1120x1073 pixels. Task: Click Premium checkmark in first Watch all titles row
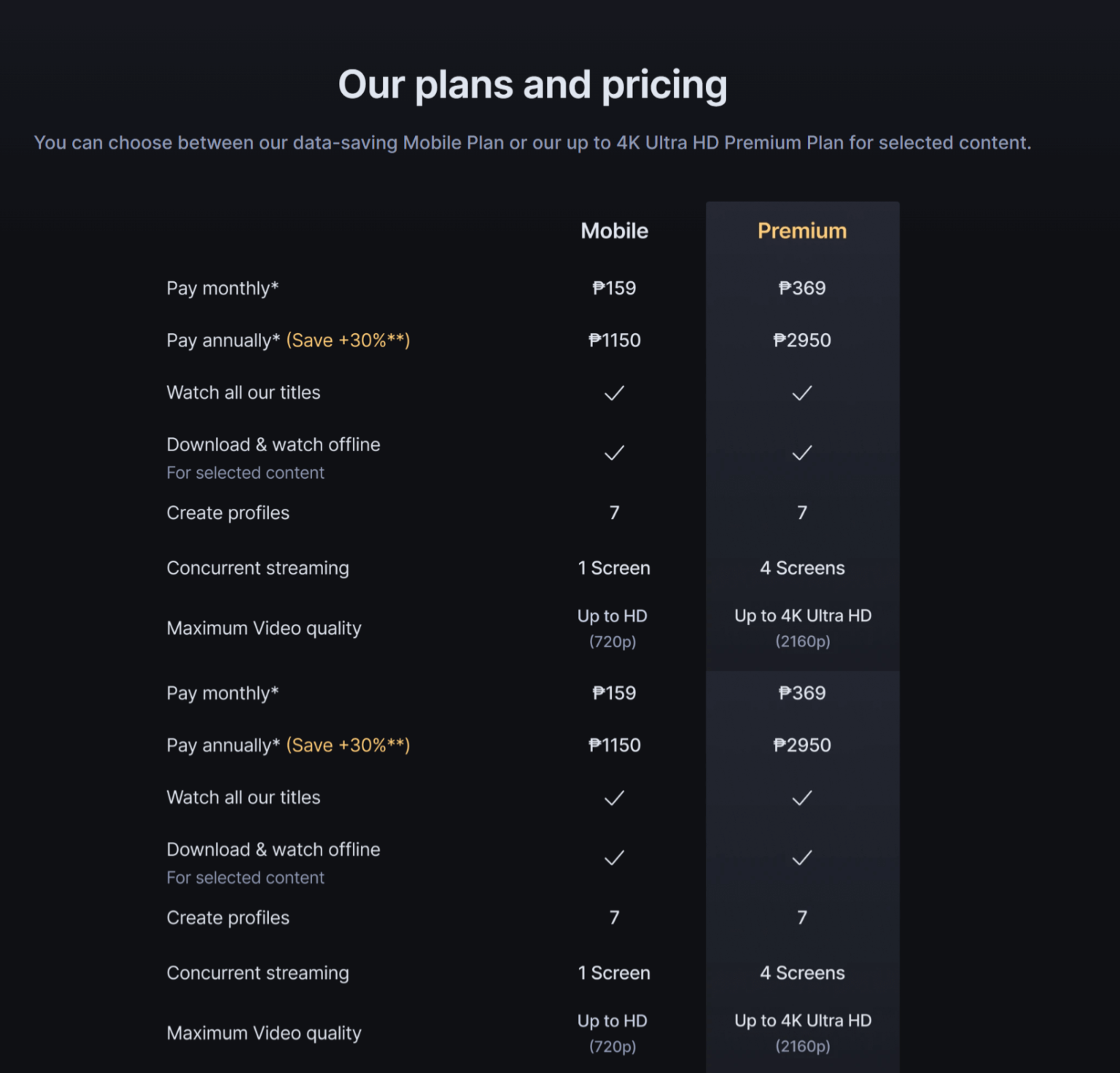point(801,393)
